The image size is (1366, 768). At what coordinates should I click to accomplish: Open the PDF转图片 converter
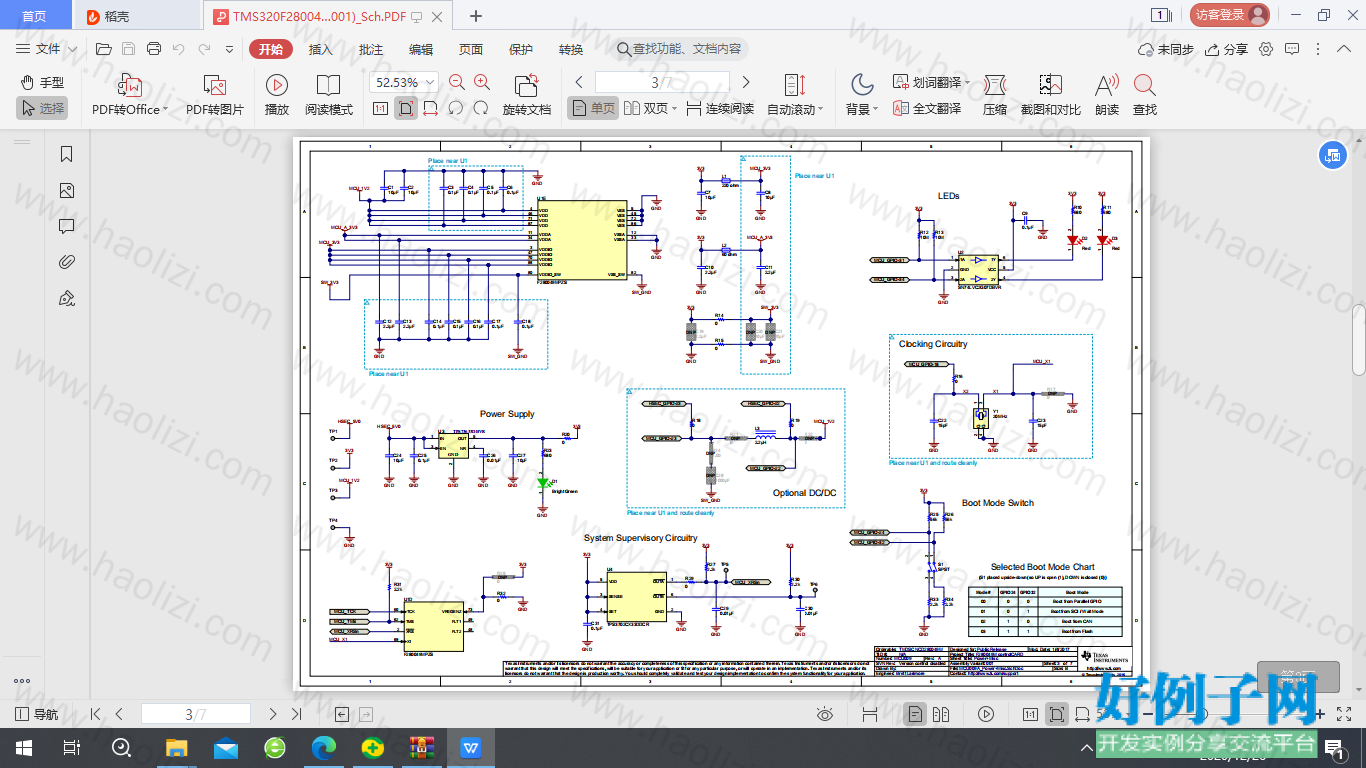tap(215, 95)
